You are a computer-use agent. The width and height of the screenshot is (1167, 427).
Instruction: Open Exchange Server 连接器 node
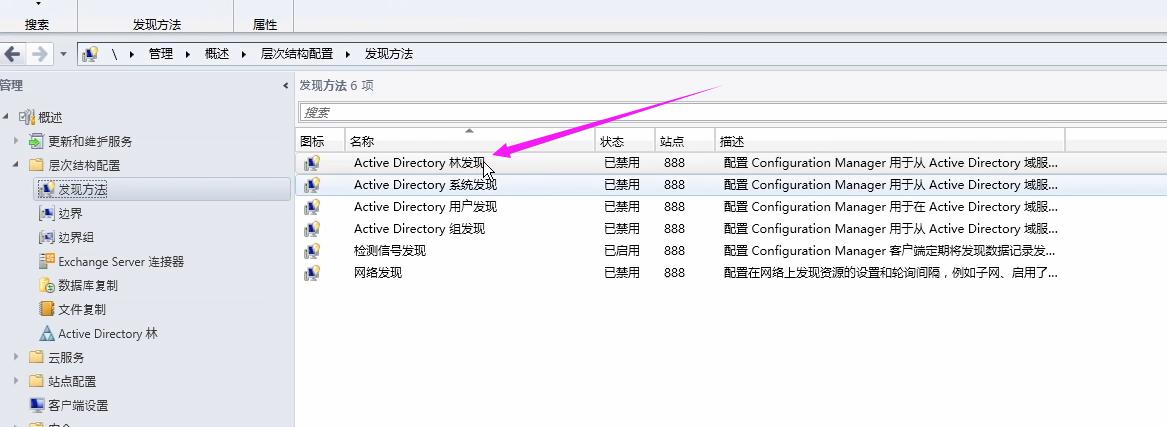121,261
